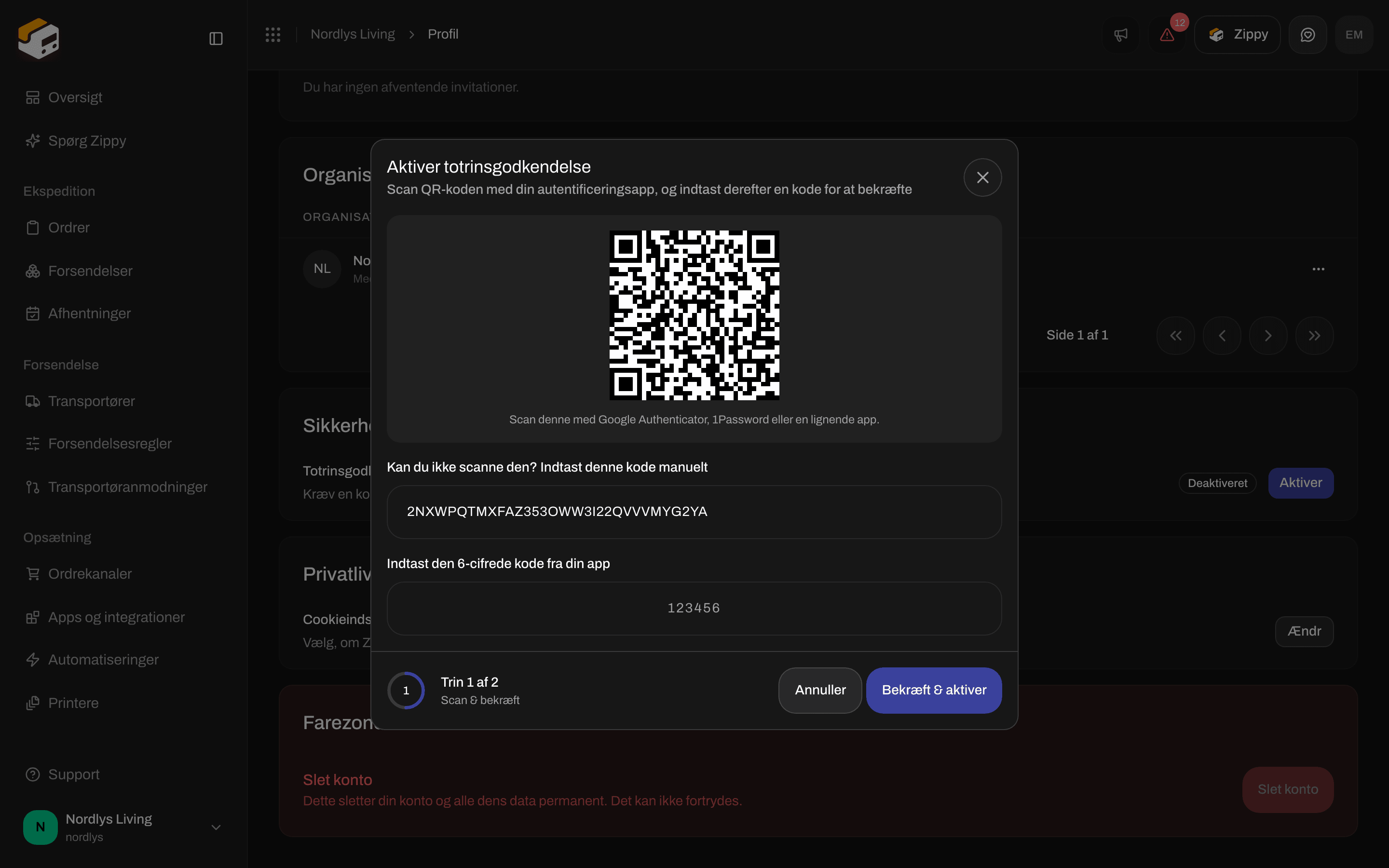Click the red Slet konto button
This screenshot has height=868, width=1389.
click(x=1288, y=789)
